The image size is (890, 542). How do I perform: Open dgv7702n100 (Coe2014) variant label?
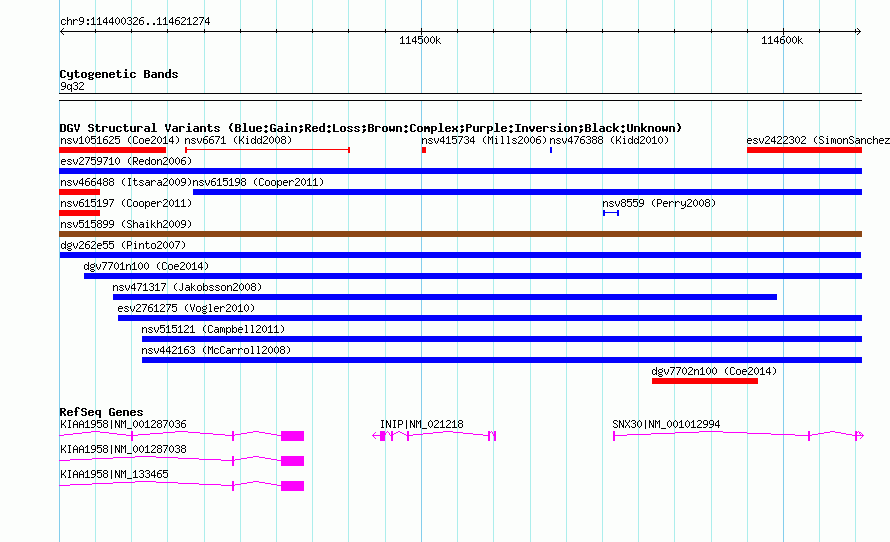coord(714,371)
